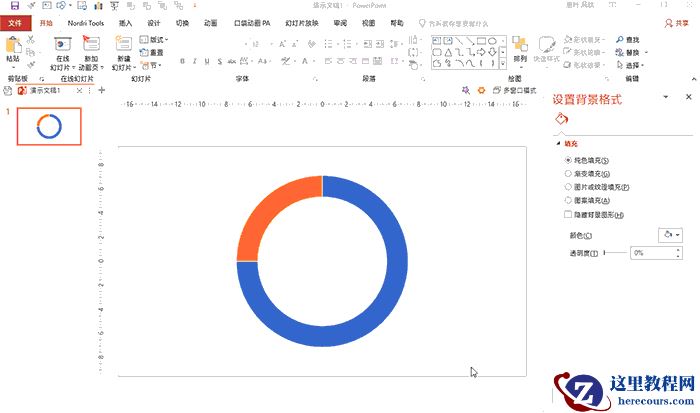Select the right arrow shape in gallery

[x=481, y=52]
